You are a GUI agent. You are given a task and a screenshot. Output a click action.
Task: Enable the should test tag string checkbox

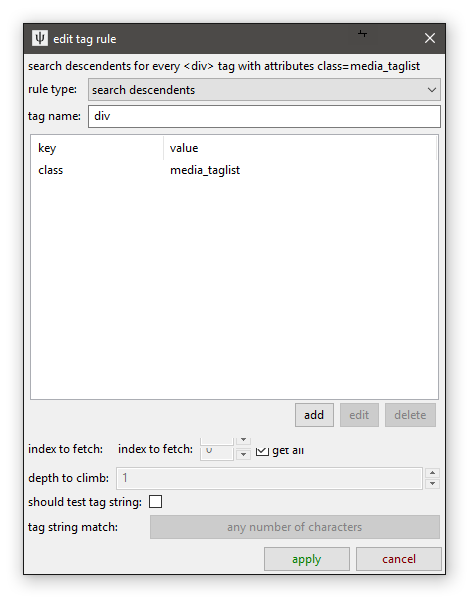(155, 502)
